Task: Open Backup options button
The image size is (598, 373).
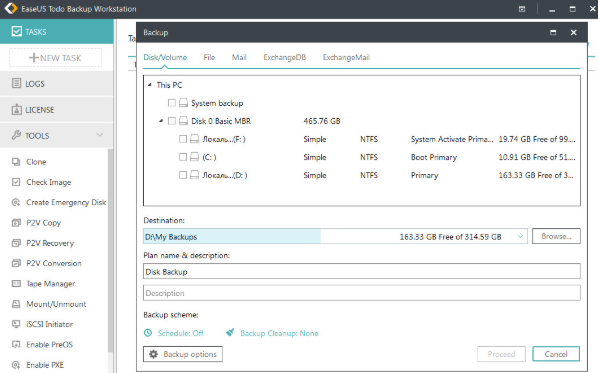Action: click(183, 354)
